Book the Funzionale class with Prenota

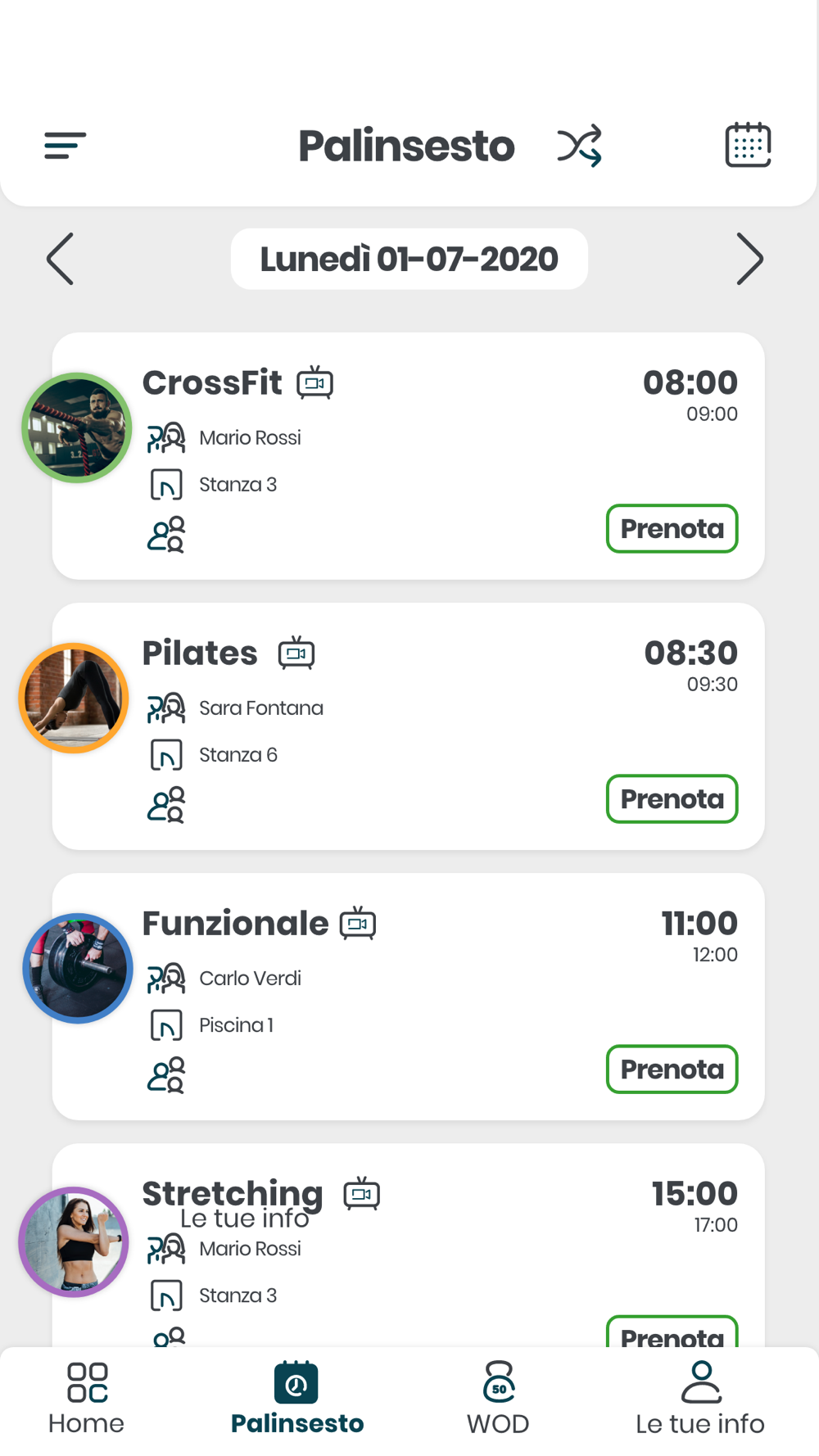[672, 1069]
